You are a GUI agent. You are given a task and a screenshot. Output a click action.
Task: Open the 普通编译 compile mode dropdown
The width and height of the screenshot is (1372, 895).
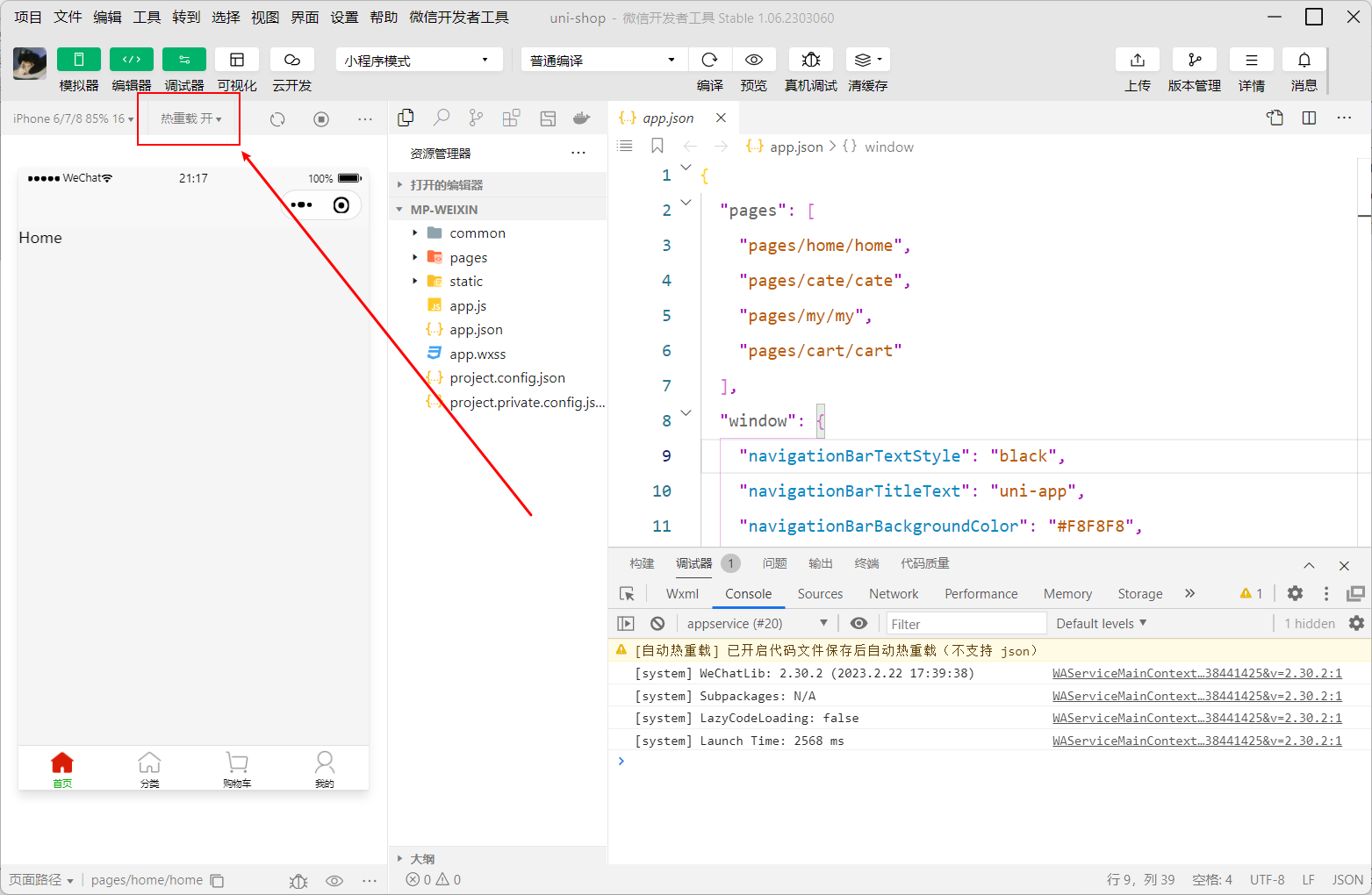point(602,59)
